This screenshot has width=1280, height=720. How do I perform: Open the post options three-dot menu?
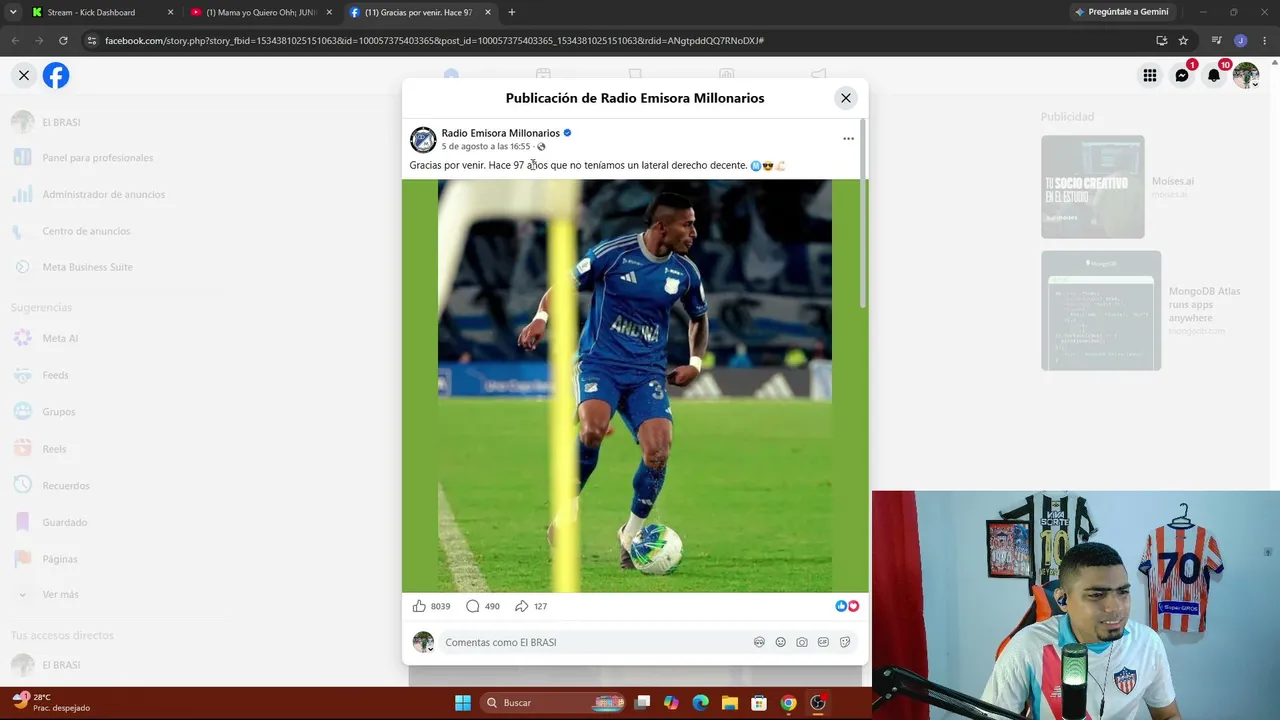click(x=848, y=139)
